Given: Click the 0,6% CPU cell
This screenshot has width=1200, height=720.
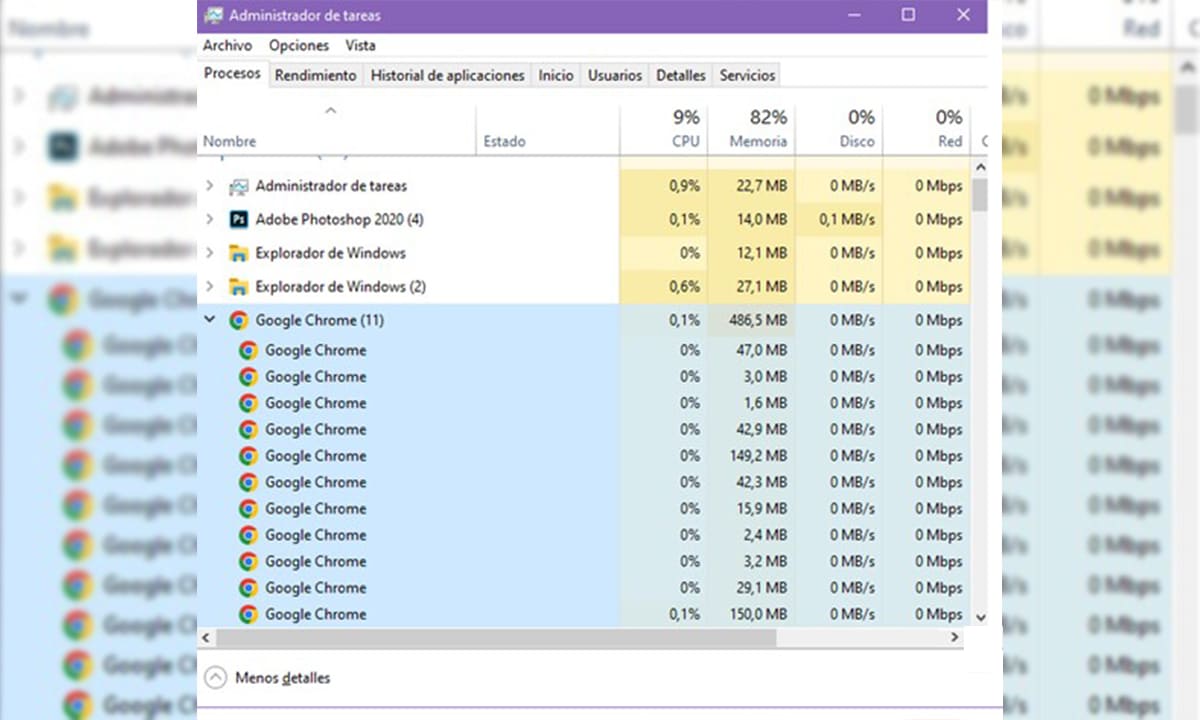Looking at the screenshot, I should point(664,287).
